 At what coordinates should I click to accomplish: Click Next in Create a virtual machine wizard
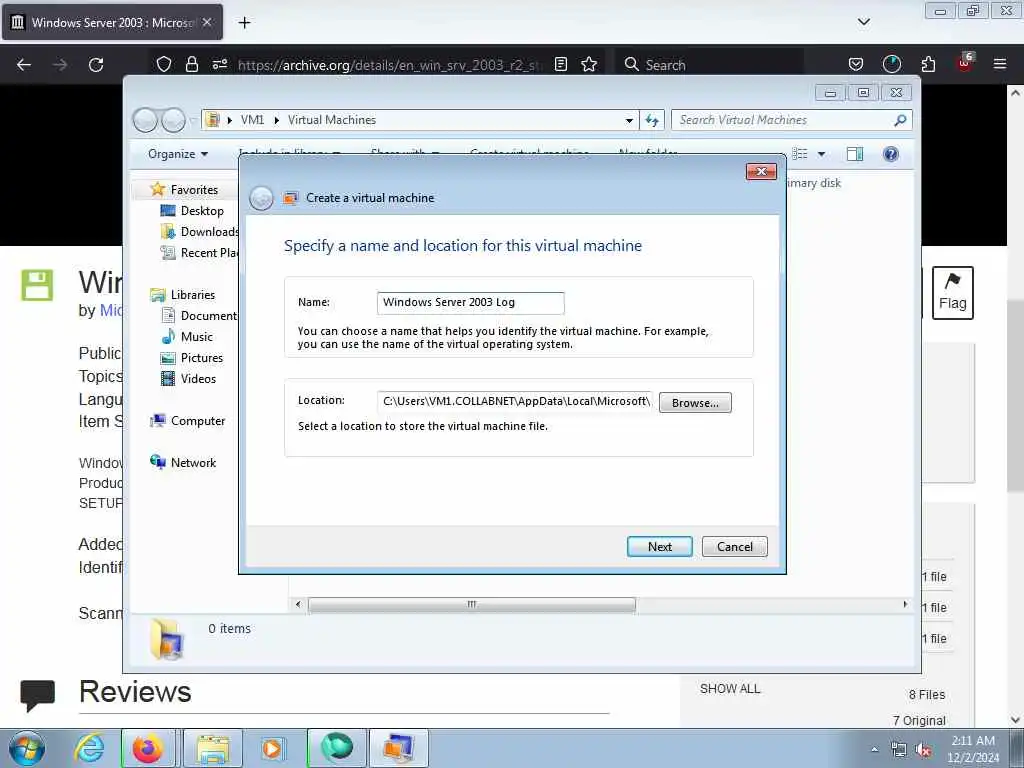point(659,547)
